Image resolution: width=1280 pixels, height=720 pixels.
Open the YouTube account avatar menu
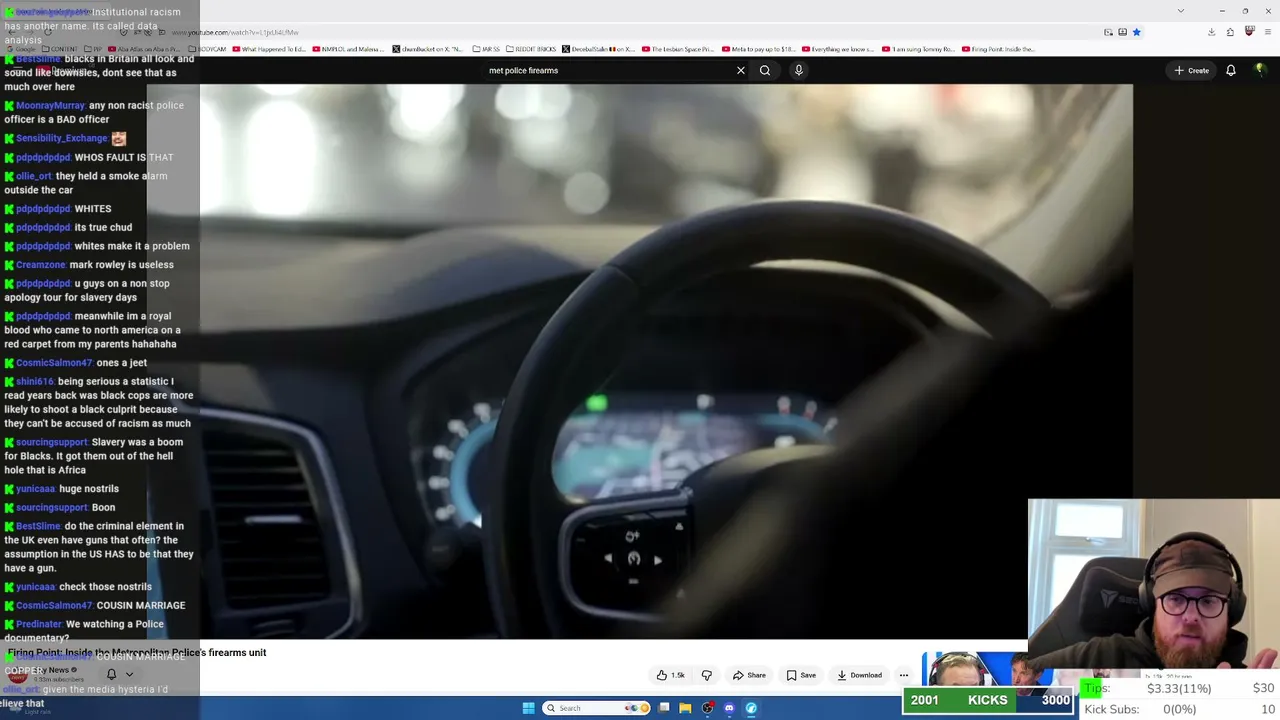click(x=1260, y=70)
